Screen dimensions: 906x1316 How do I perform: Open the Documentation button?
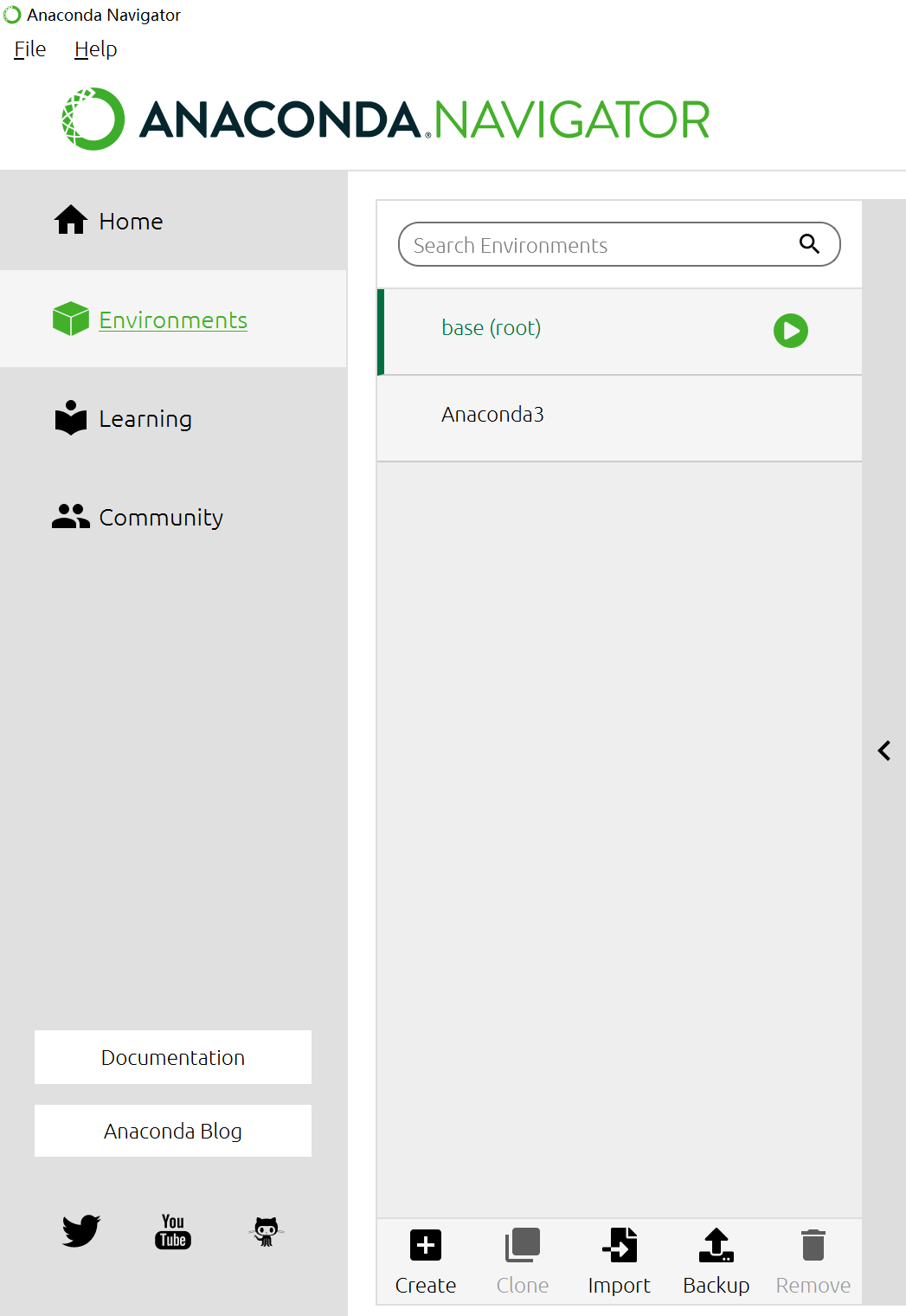pos(173,1057)
